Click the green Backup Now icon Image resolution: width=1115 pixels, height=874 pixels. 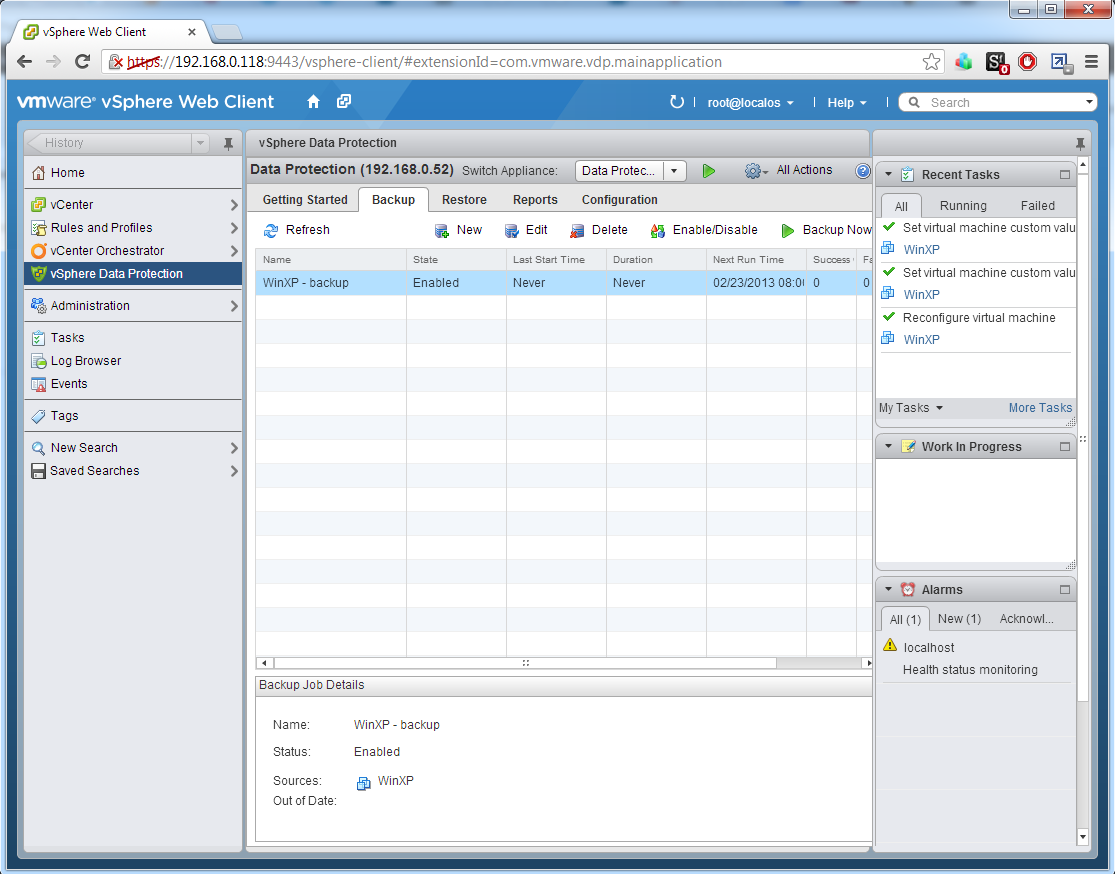pyautogui.click(x=788, y=230)
